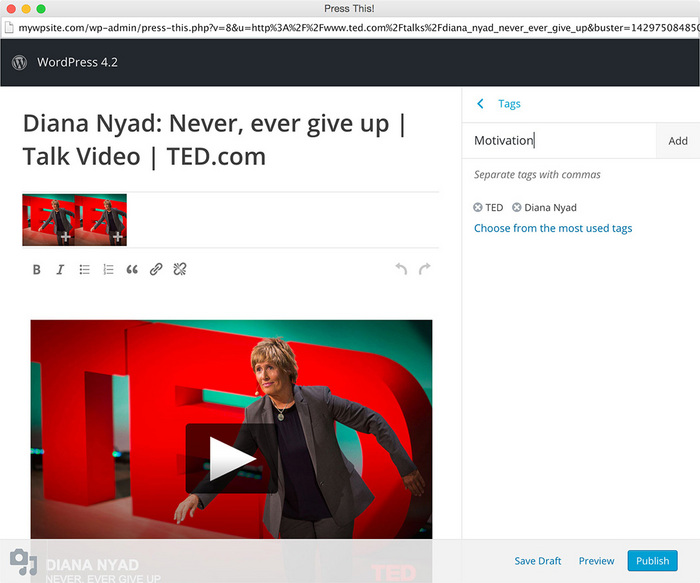The image size is (700, 583).
Task: Click the WordPress logo
Action: coord(19,62)
